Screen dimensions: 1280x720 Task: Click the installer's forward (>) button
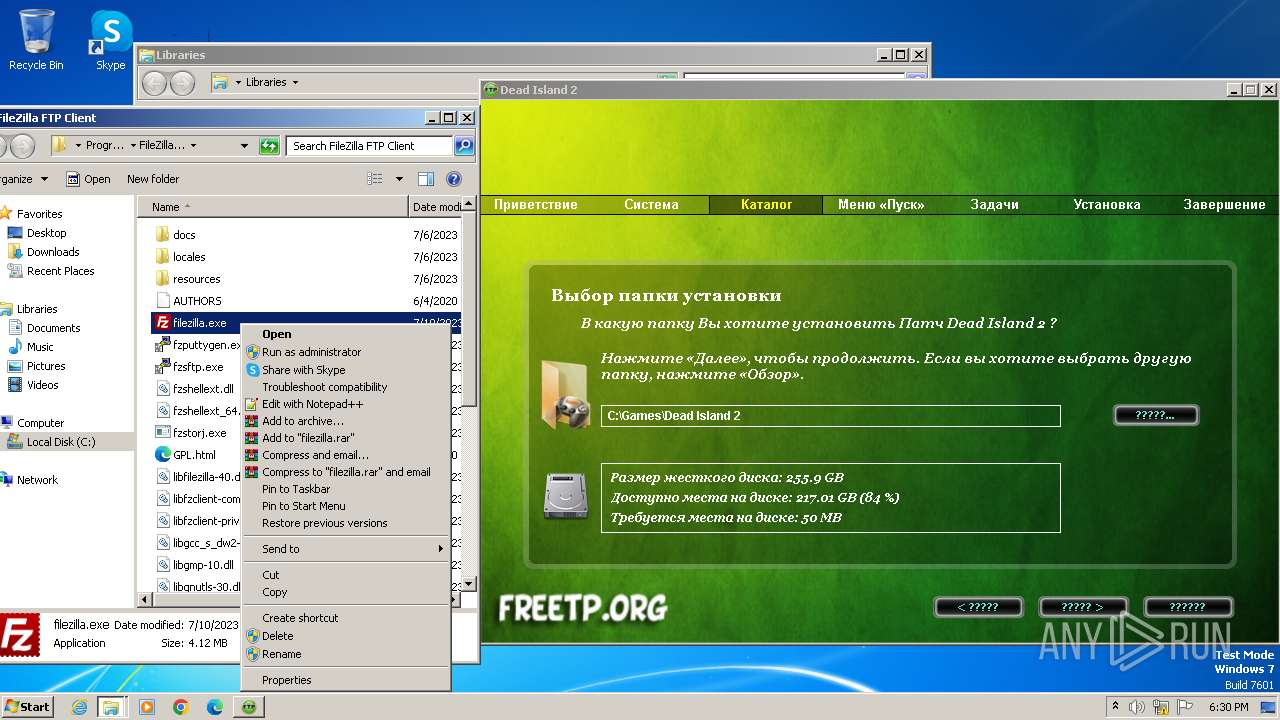(x=1083, y=607)
